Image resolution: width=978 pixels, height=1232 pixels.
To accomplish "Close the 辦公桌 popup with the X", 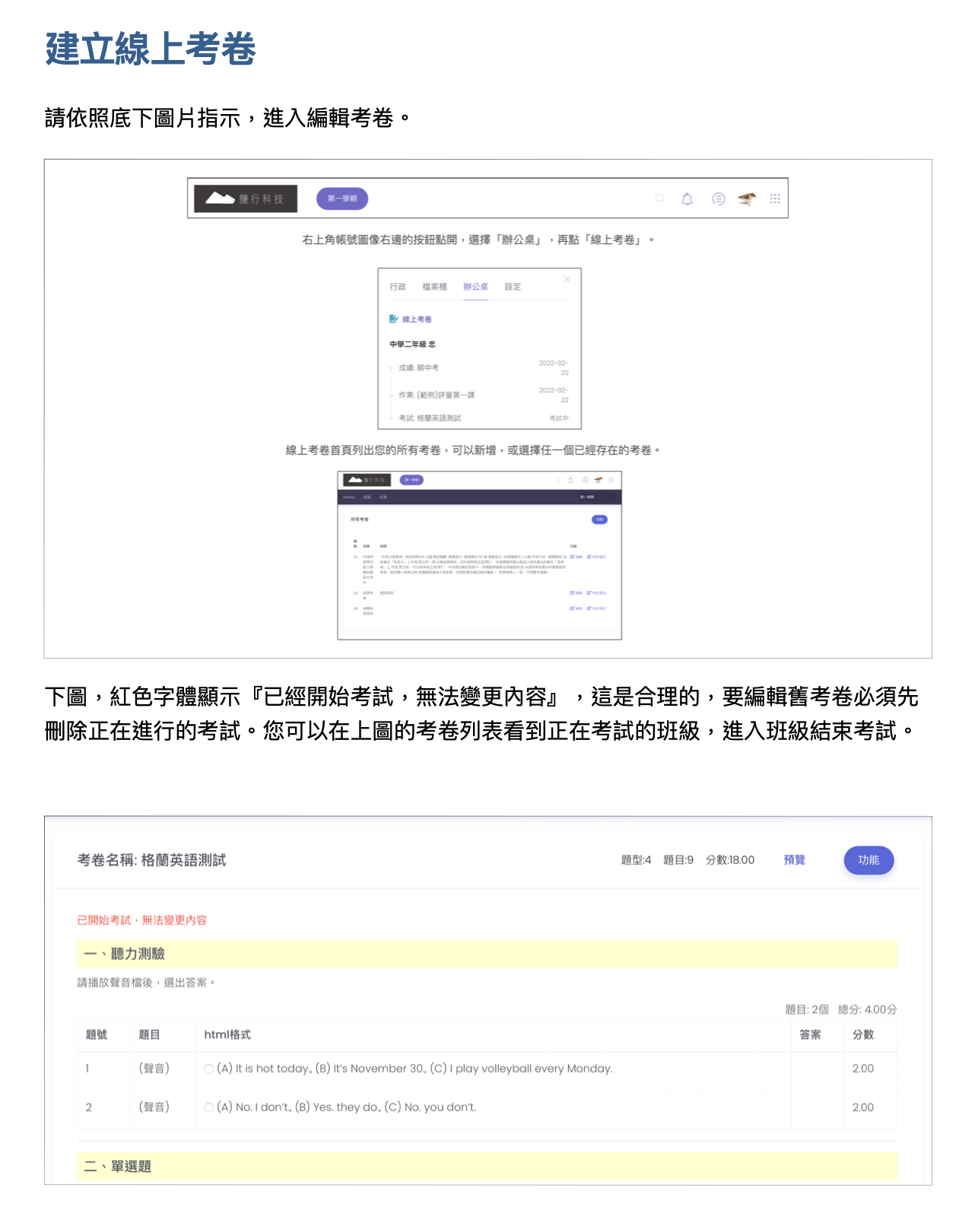I will (567, 279).
